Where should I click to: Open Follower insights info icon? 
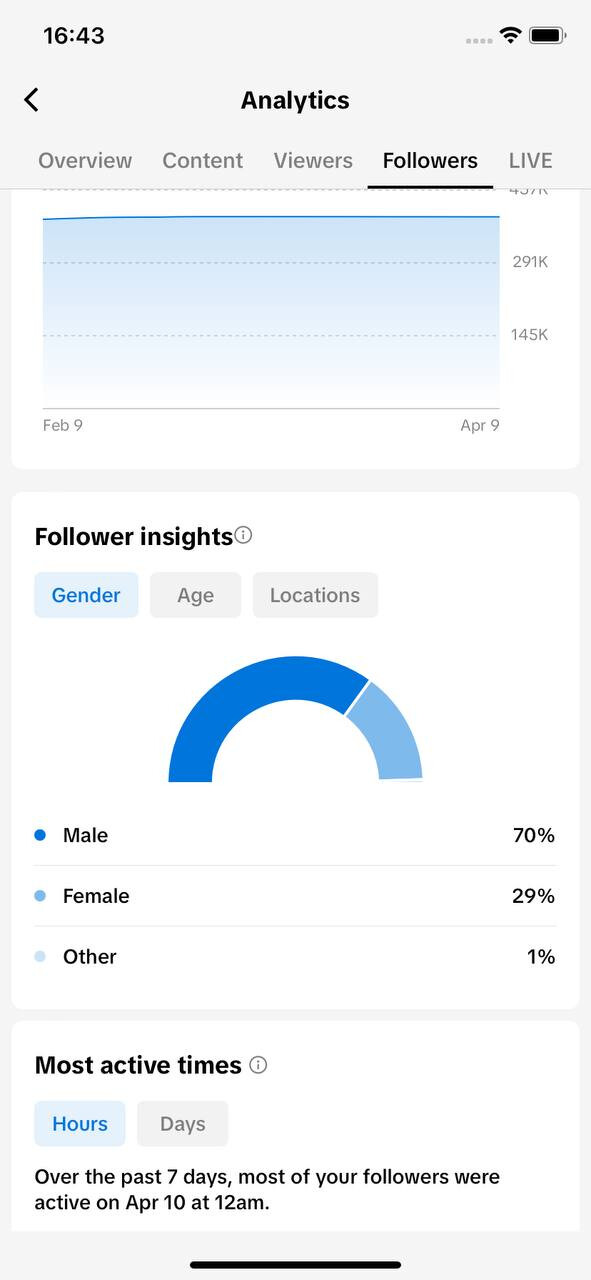[x=243, y=536]
